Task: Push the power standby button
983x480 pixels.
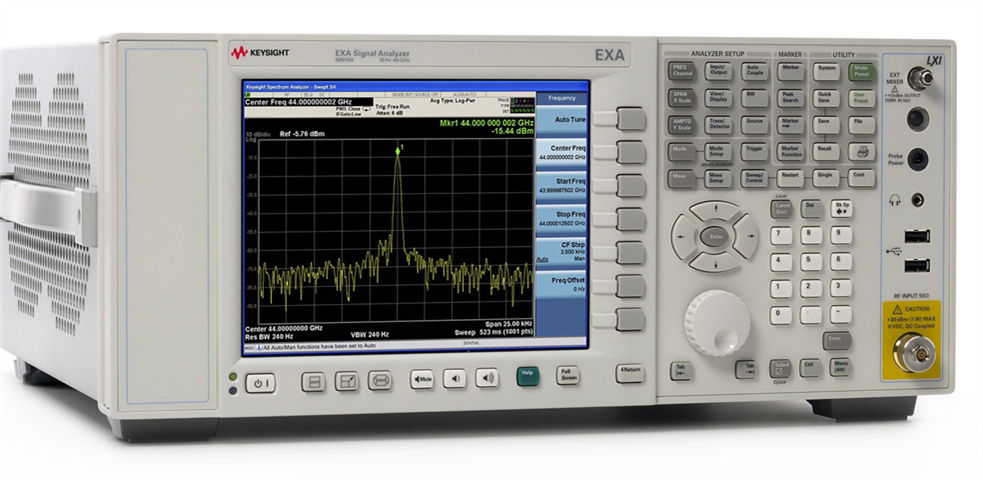Action: click(260, 382)
